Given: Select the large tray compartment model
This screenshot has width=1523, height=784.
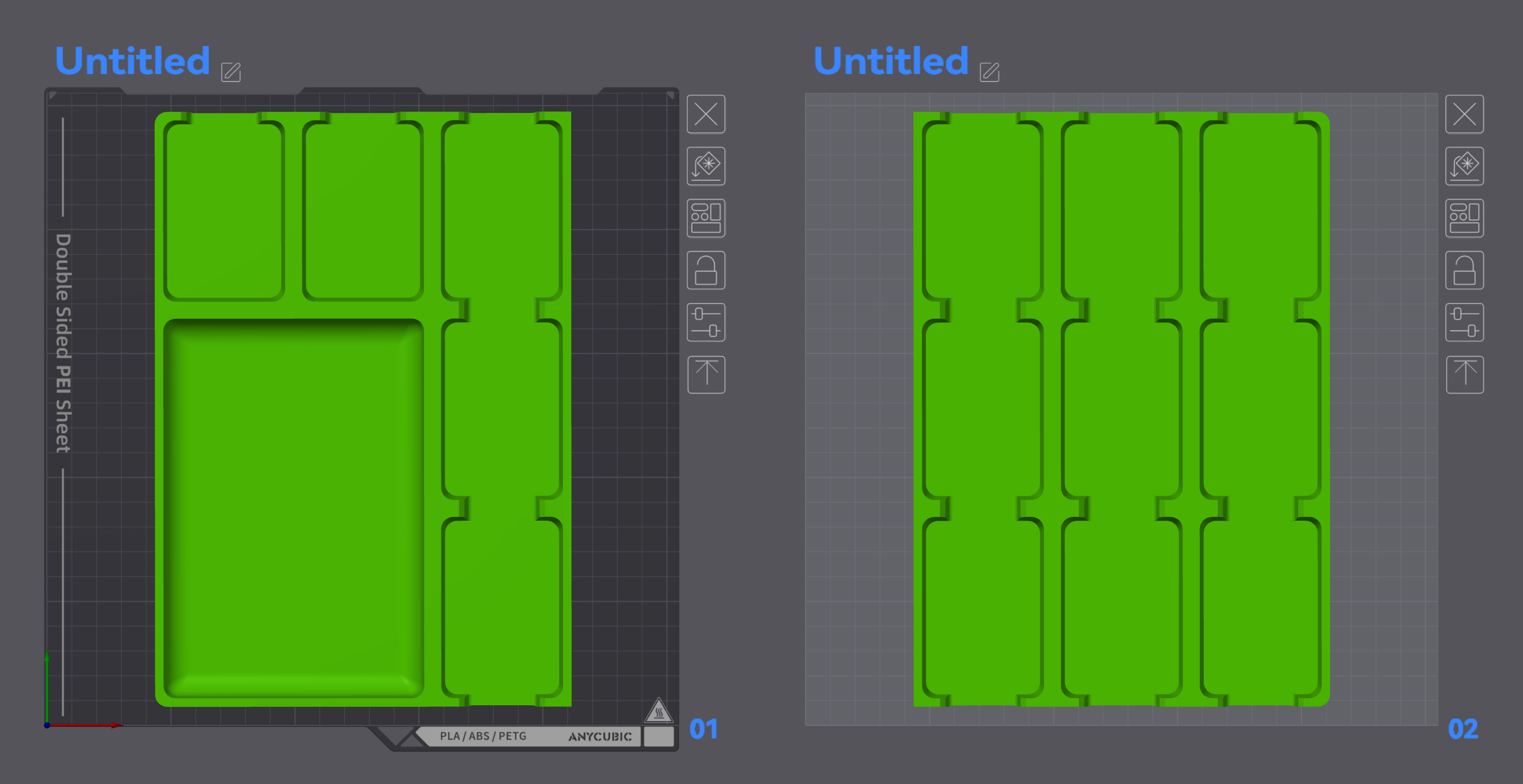Looking at the screenshot, I should click(294, 509).
